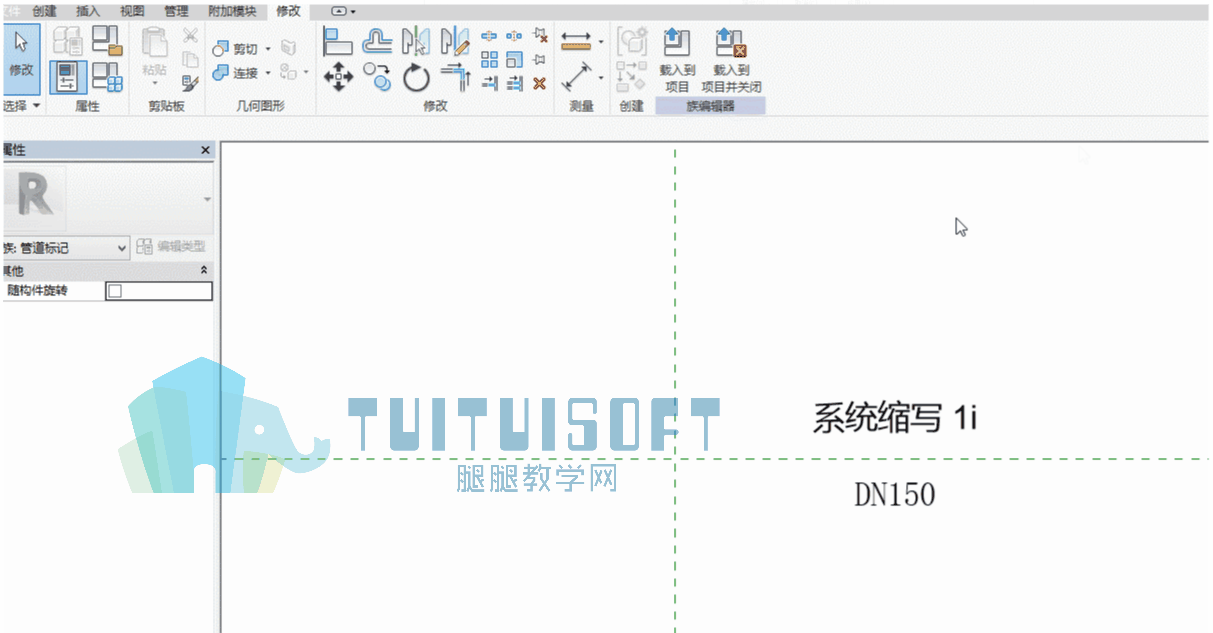Select Trim/Extend Single Element icon

(489, 84)
